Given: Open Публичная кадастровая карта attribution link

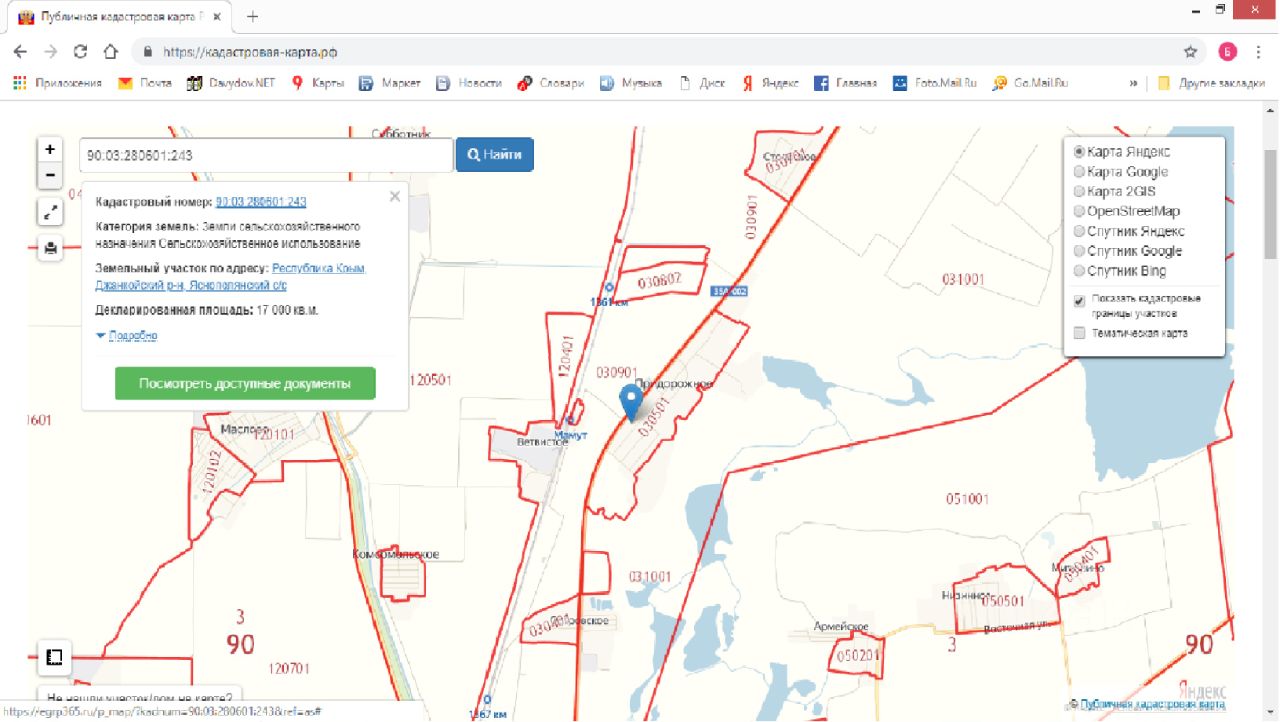Looking at the screenshot, I should click(1152, 705).
